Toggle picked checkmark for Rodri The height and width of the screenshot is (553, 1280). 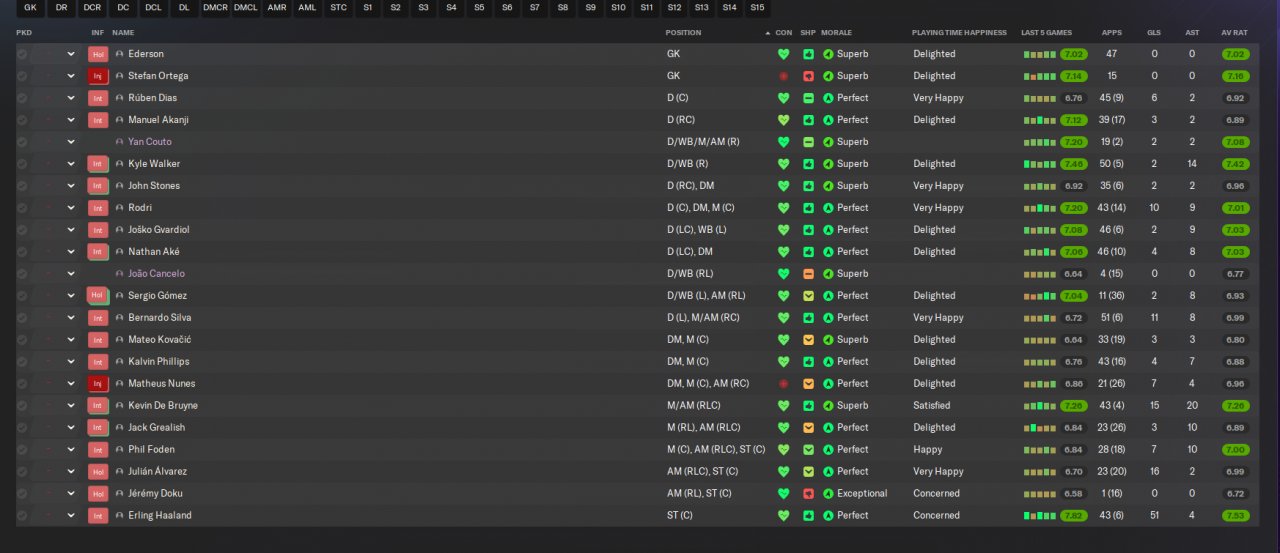point(22,208)
